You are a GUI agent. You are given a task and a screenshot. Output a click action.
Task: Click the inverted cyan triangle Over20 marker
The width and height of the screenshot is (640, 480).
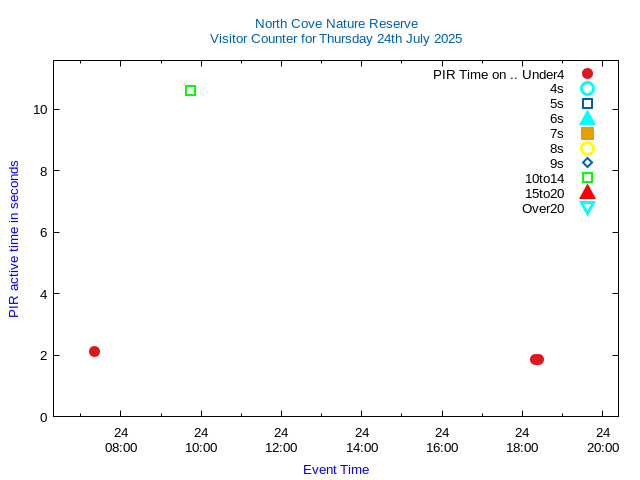(x=587, y=208)
